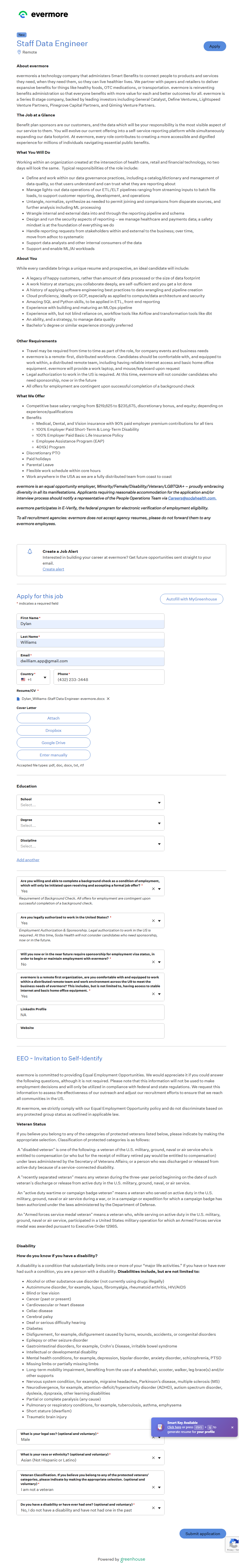Close the Smart Key Available popup

point(232,1427)
